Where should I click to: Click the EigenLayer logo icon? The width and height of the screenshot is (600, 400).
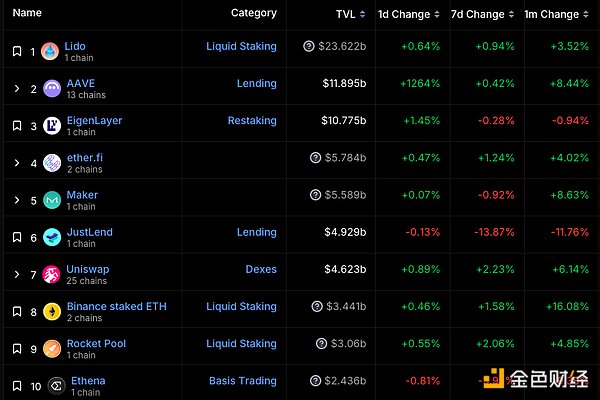50,126
